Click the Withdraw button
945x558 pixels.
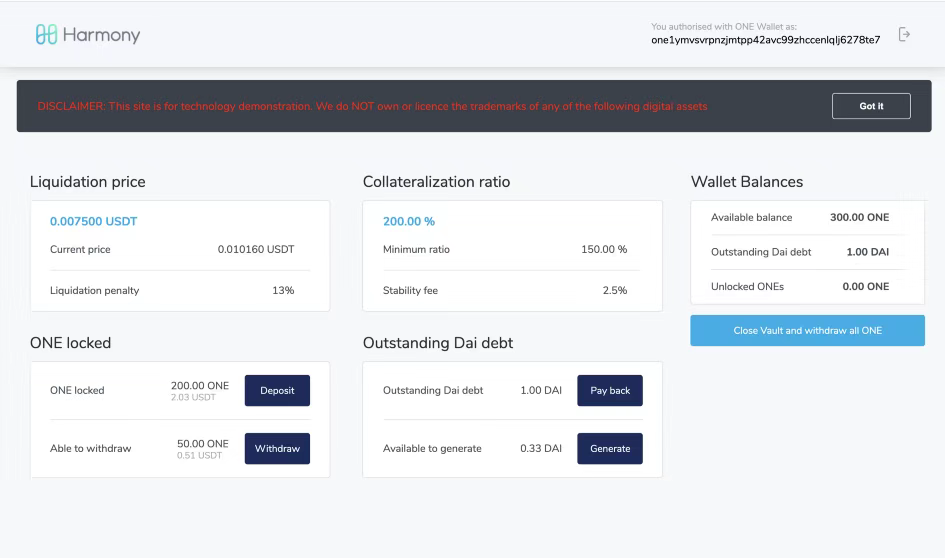pyautogui.click(x=277, y=448)
